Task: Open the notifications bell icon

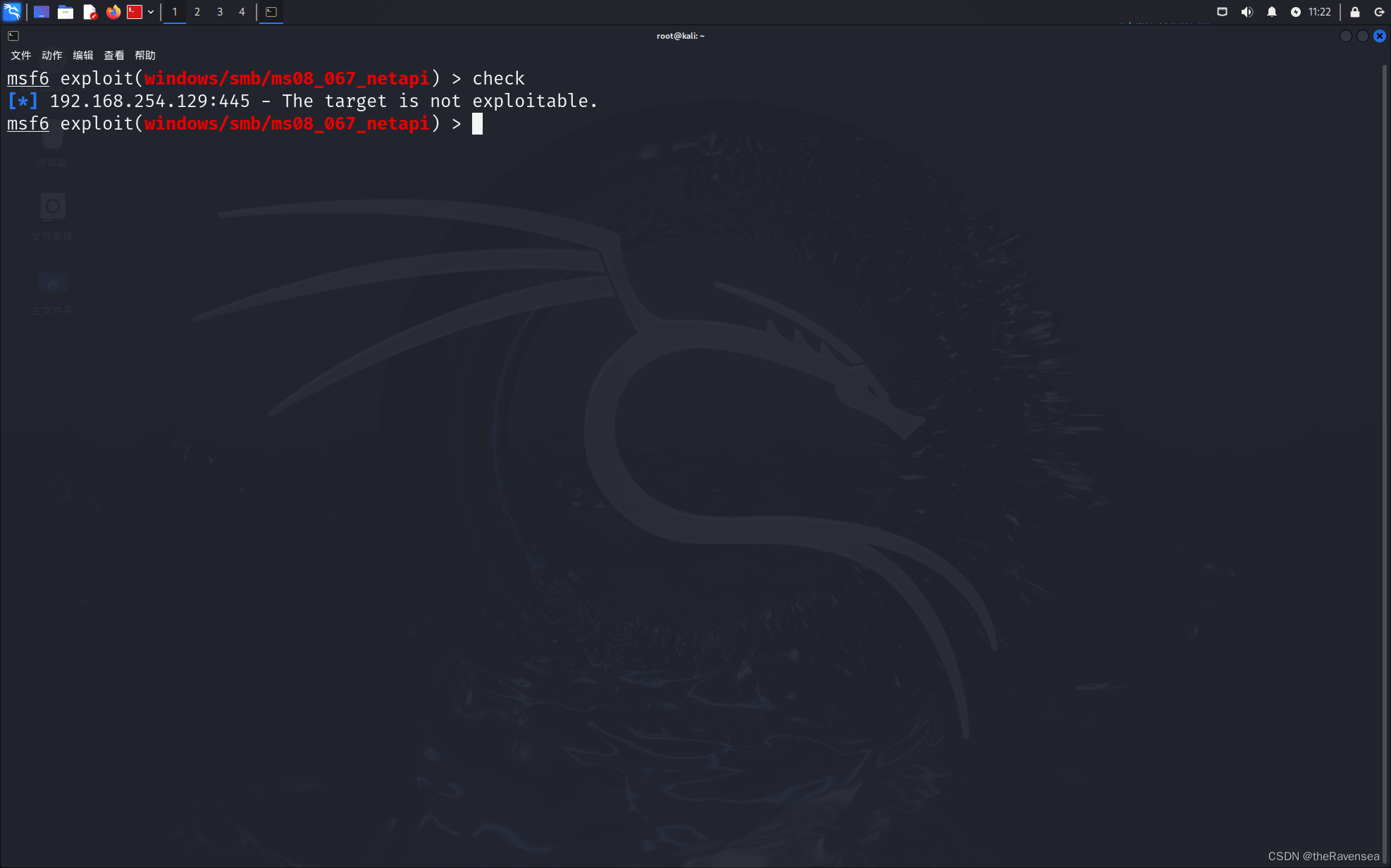Action: [1272, 12]
